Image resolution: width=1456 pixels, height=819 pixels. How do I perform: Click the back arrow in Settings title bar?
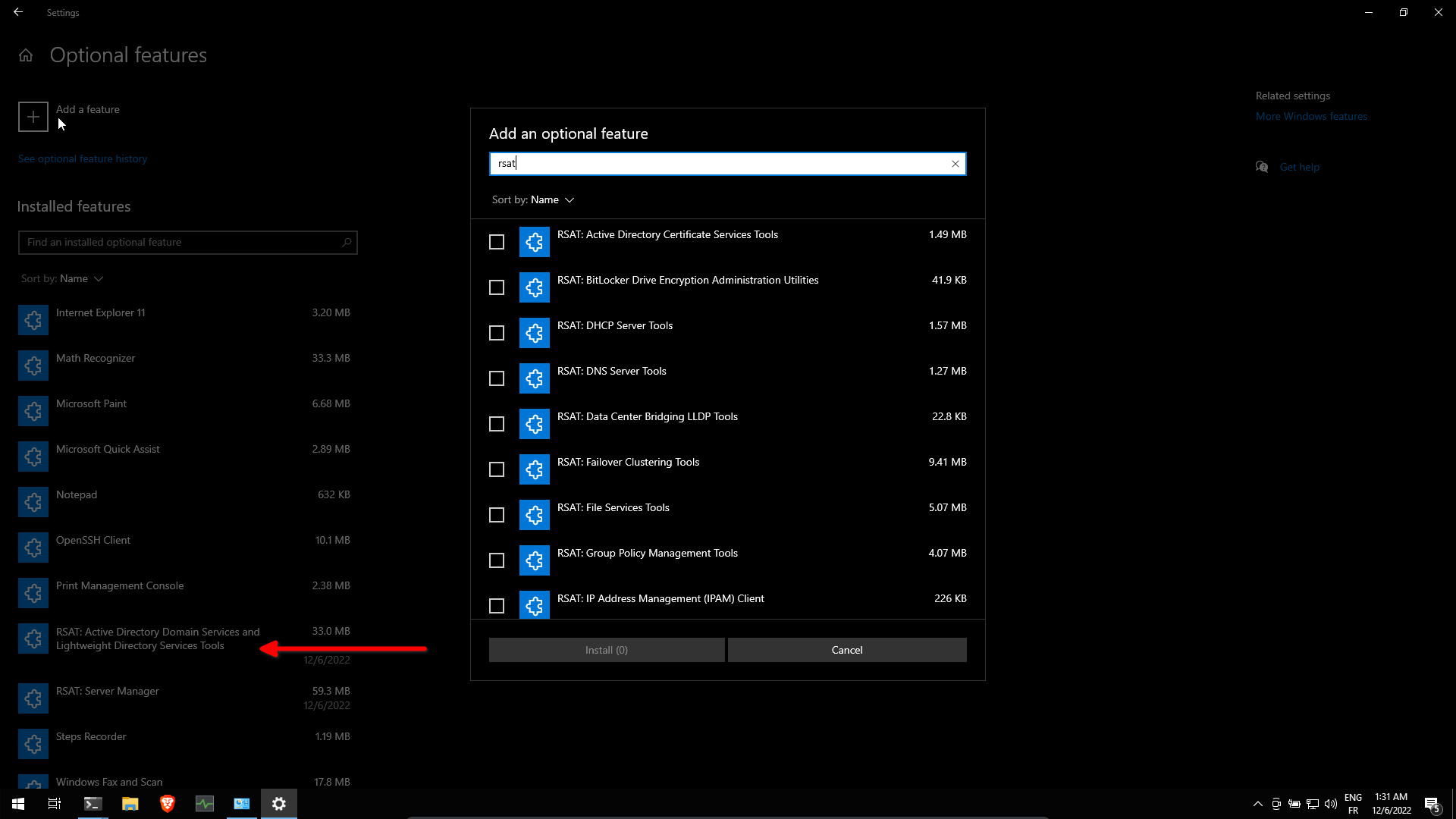pyautogui.click(x=18, y=12)
